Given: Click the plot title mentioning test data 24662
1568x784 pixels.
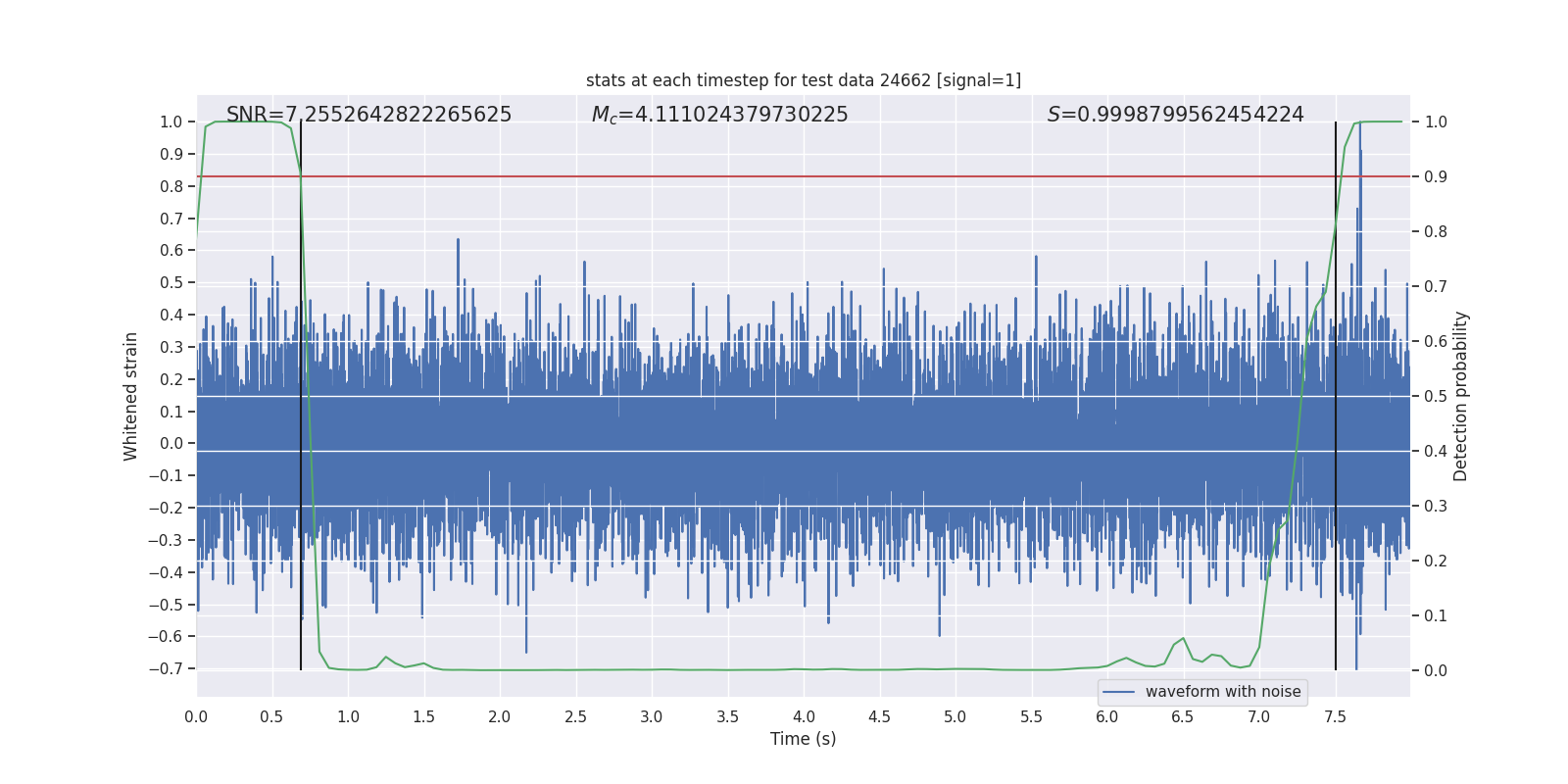Looking at the screenshot, I should 803,80.
